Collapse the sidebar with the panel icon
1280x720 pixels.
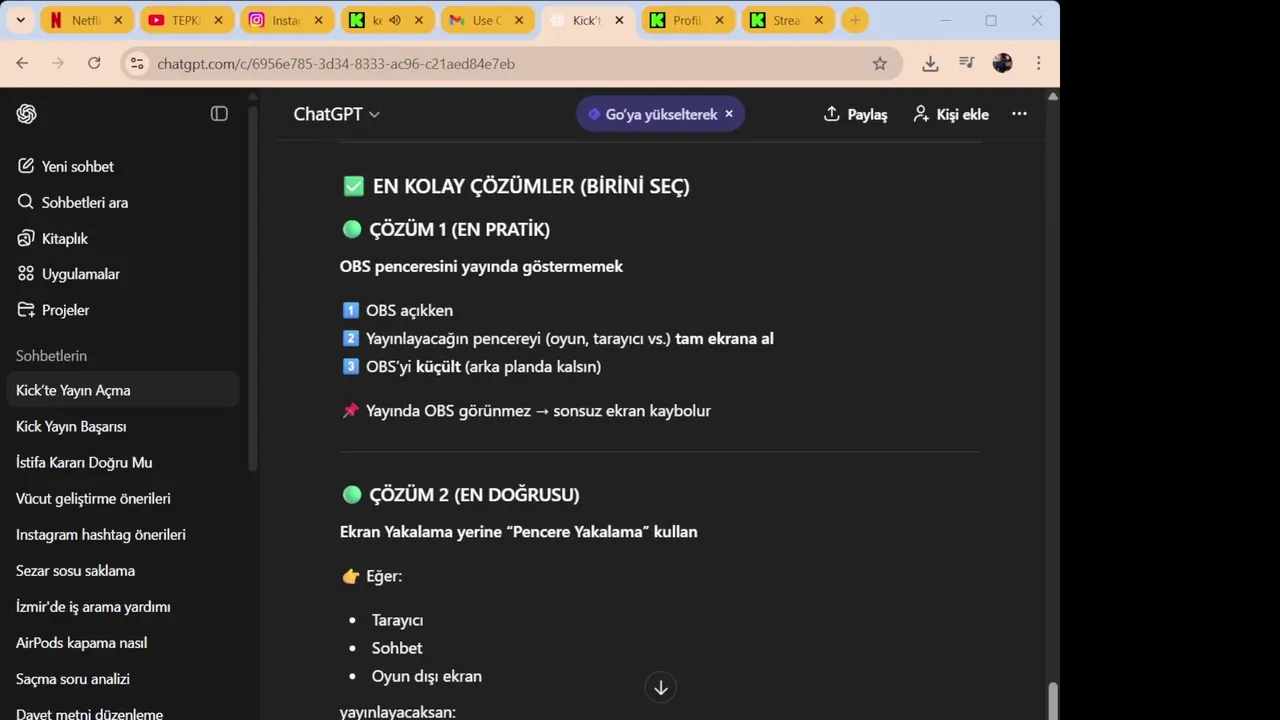tap(219, 114)
